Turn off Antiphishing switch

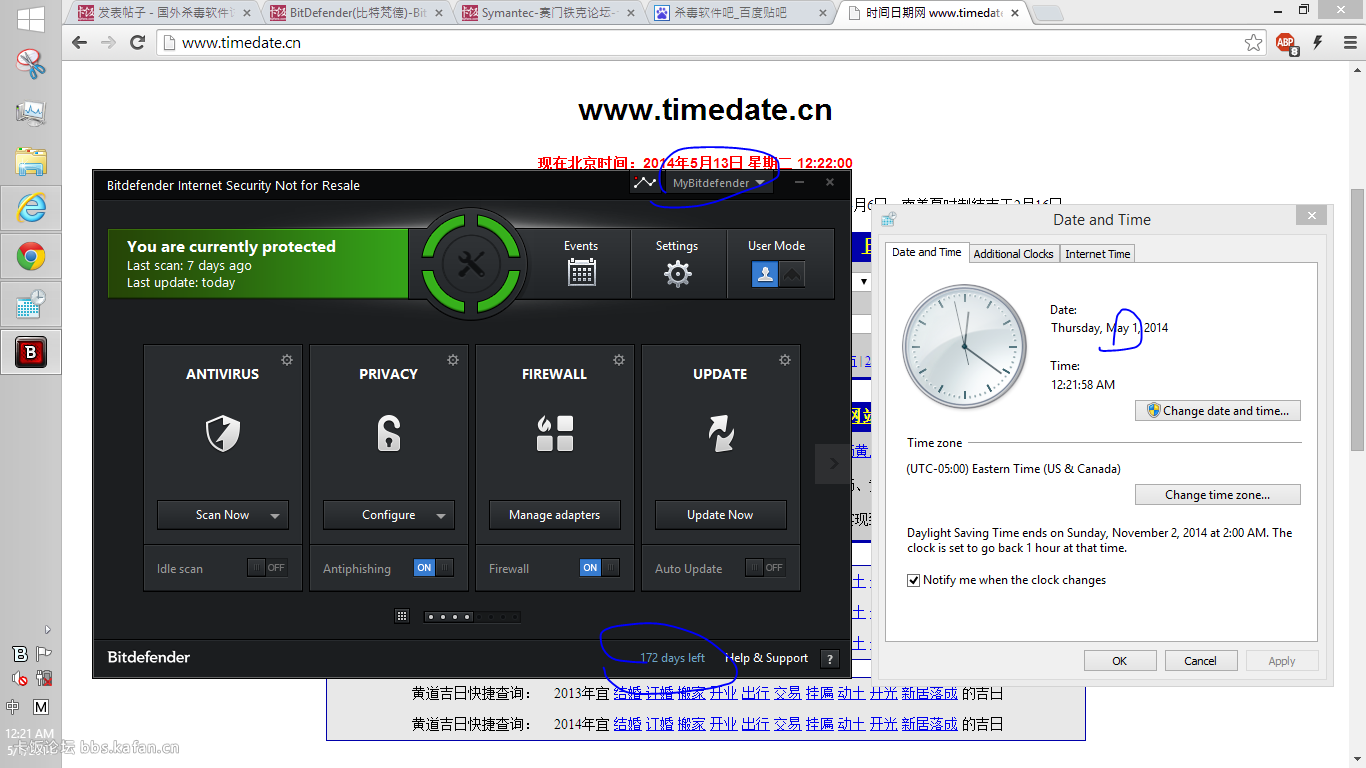[x=433, y=568]
